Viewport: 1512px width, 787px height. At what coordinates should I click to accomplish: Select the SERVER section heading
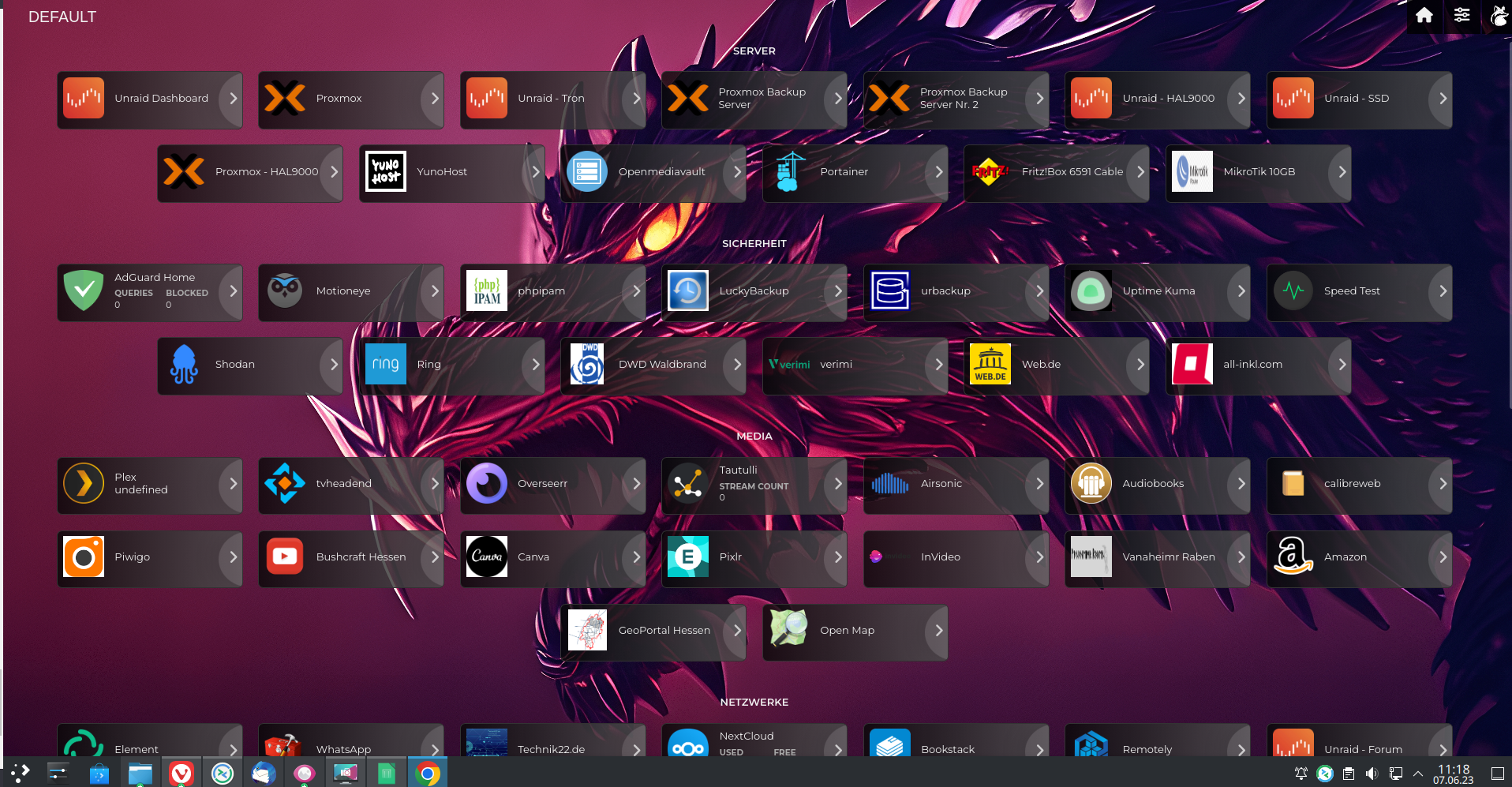click(x=754, y=51)
